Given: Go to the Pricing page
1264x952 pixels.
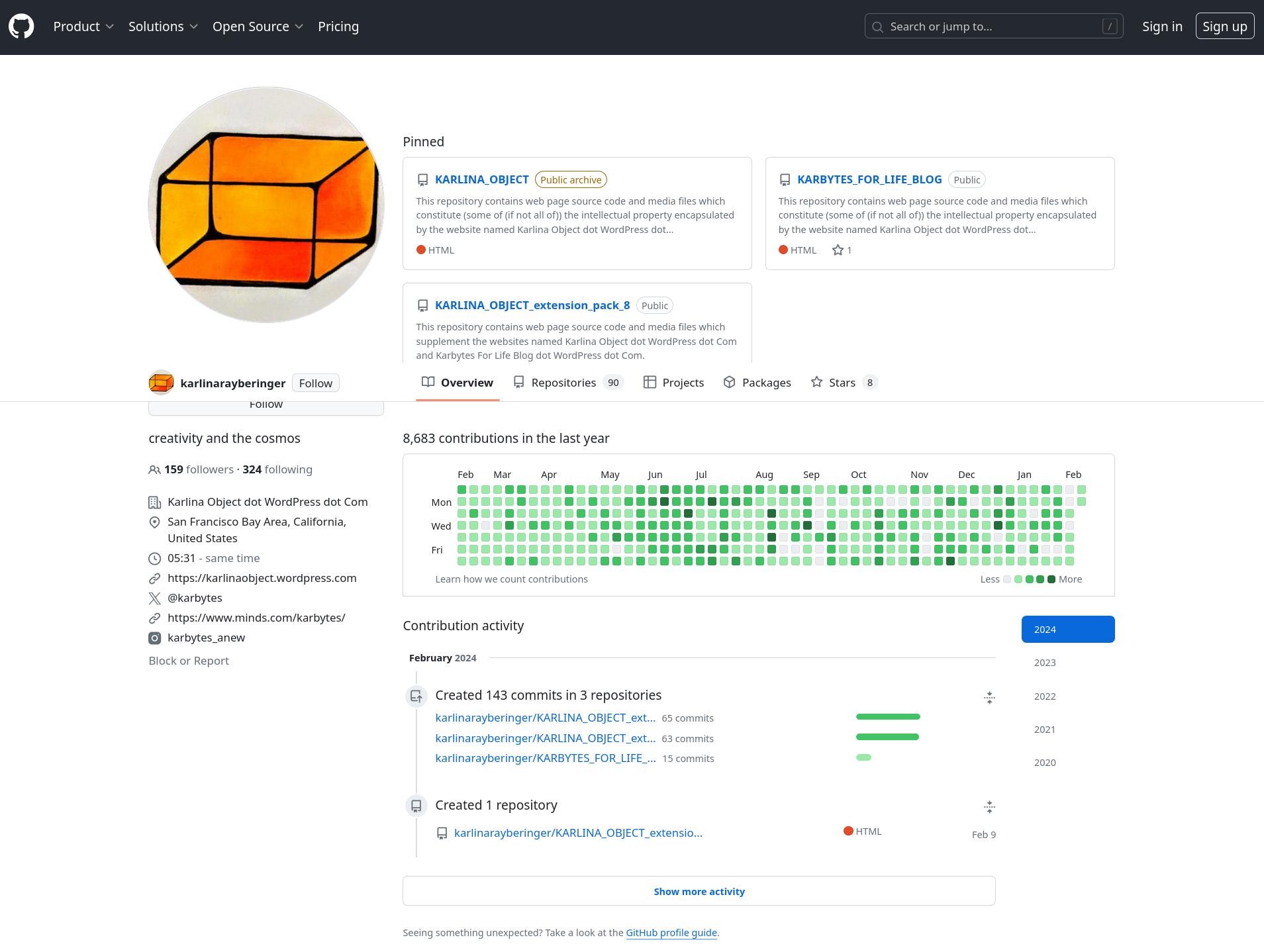Looking at the screenshot, I should click(338, 26).
